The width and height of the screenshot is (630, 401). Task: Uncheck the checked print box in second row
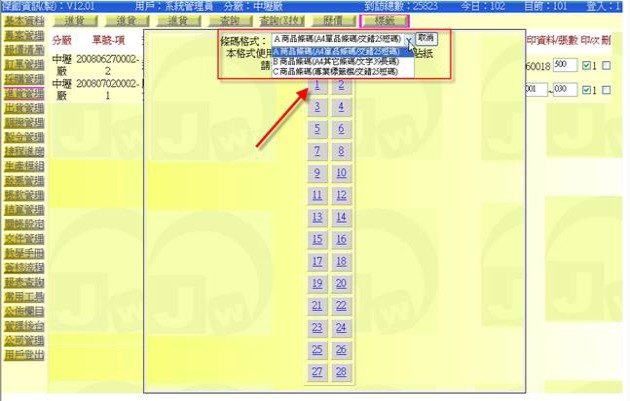(586, 90)
